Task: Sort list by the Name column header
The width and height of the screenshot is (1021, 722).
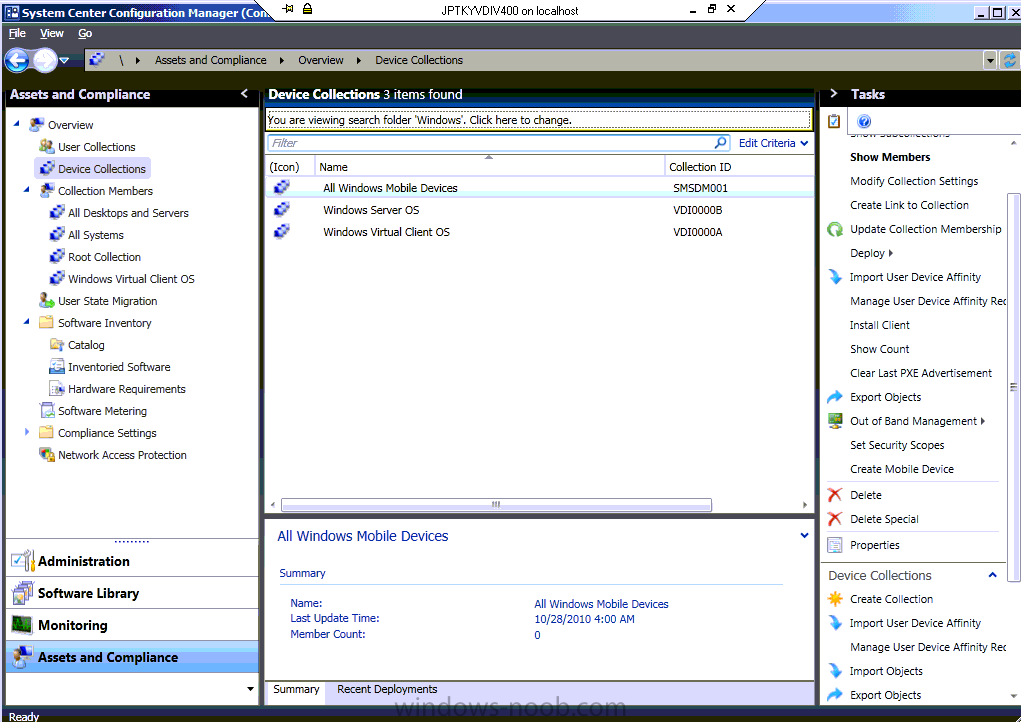Action: coord(489,167)
